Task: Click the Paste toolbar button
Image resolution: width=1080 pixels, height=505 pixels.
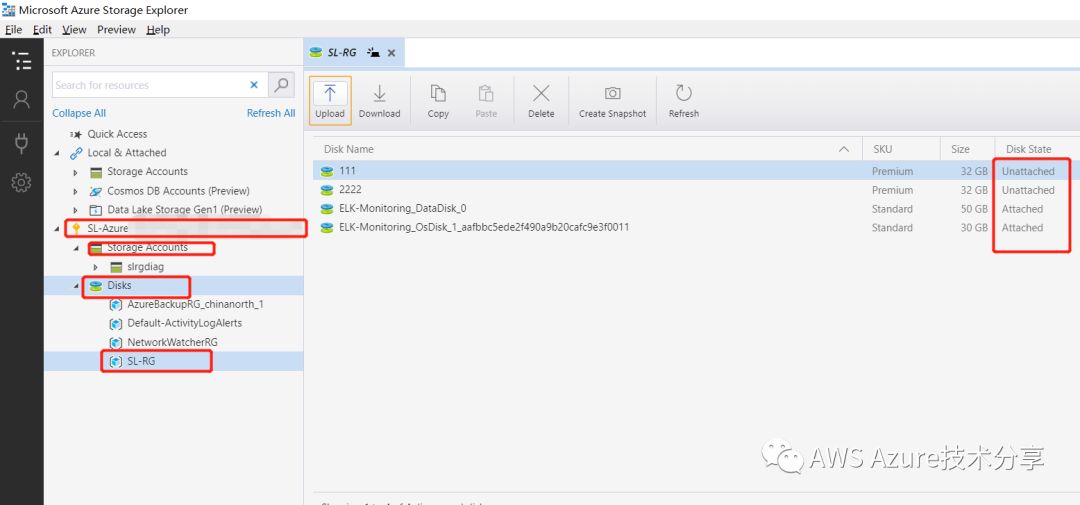Action: (486, 101)
